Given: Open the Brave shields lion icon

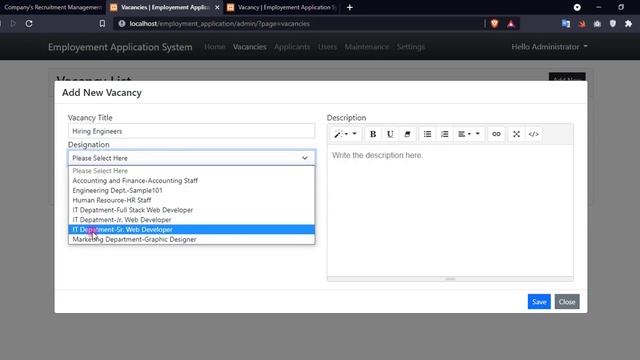Looking at the screenshot, I should [495, 24].
